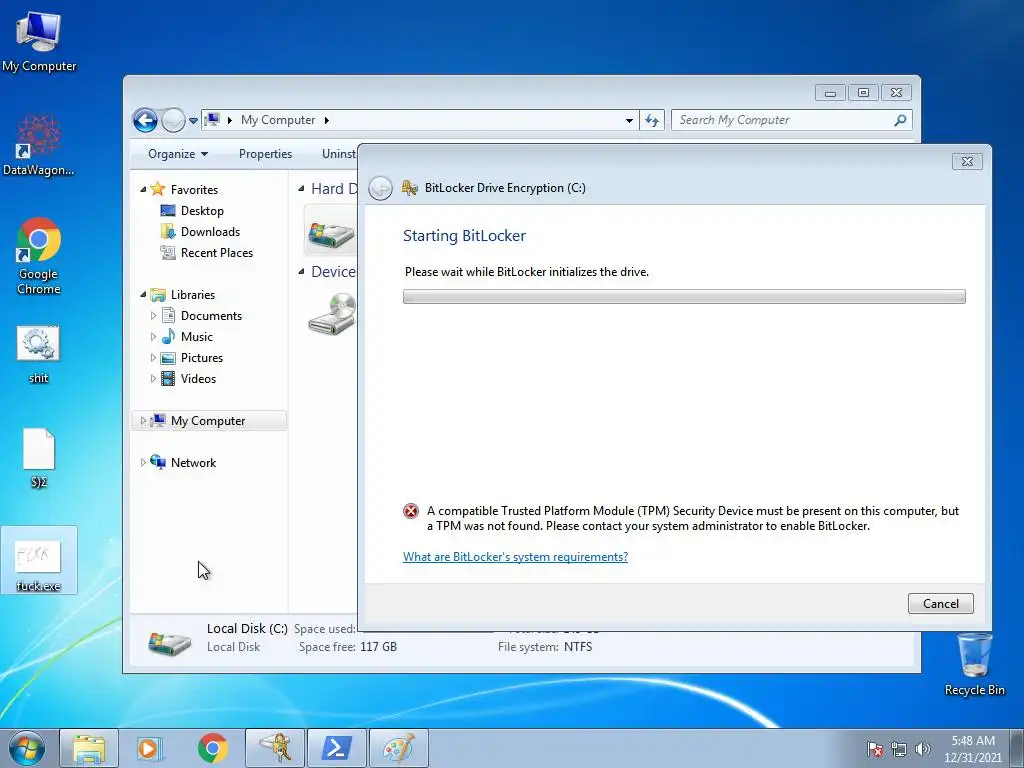Collapse the Hard Disk Drives group

point(301,189)
